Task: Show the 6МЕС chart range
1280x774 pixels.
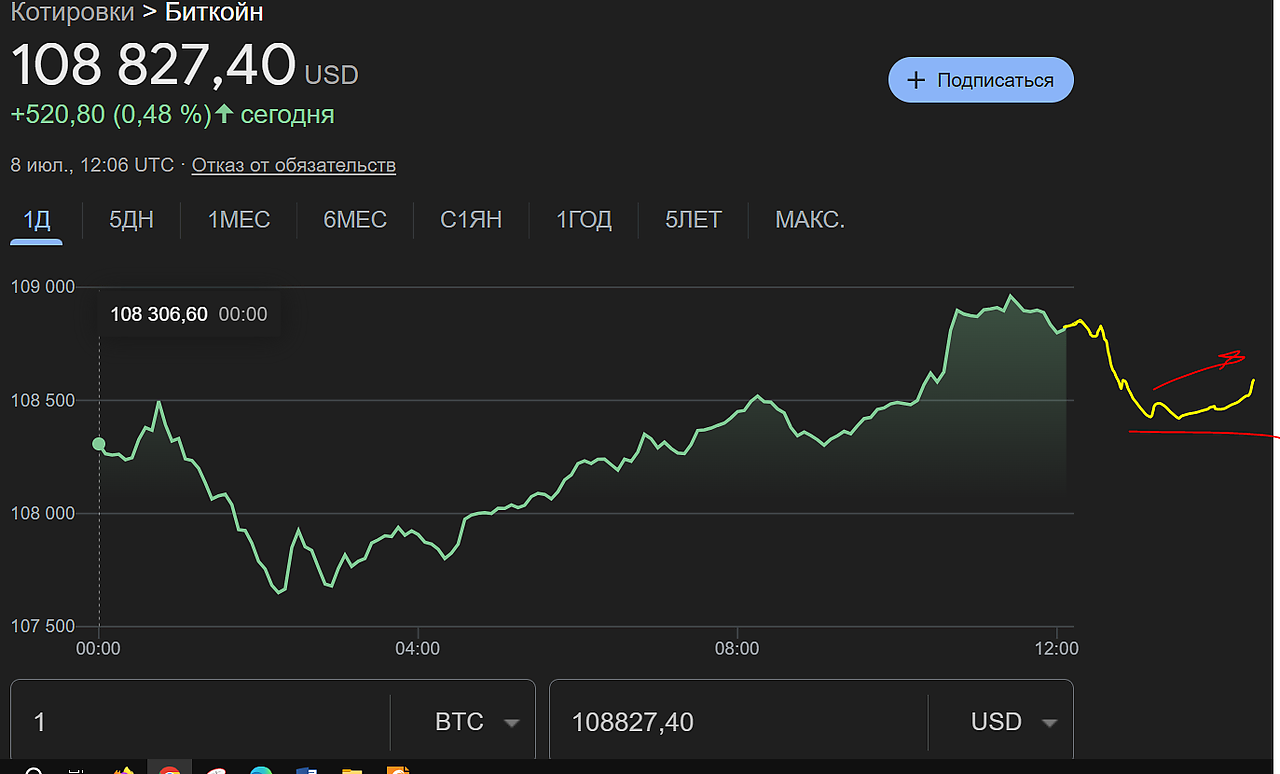Action: point(355,219)
